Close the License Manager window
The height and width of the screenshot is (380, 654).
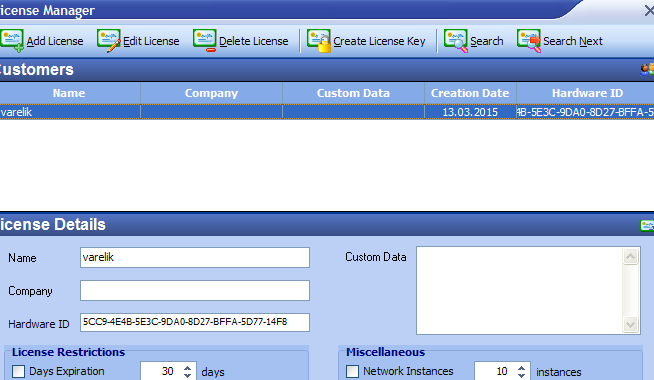[x=649, y=10]
